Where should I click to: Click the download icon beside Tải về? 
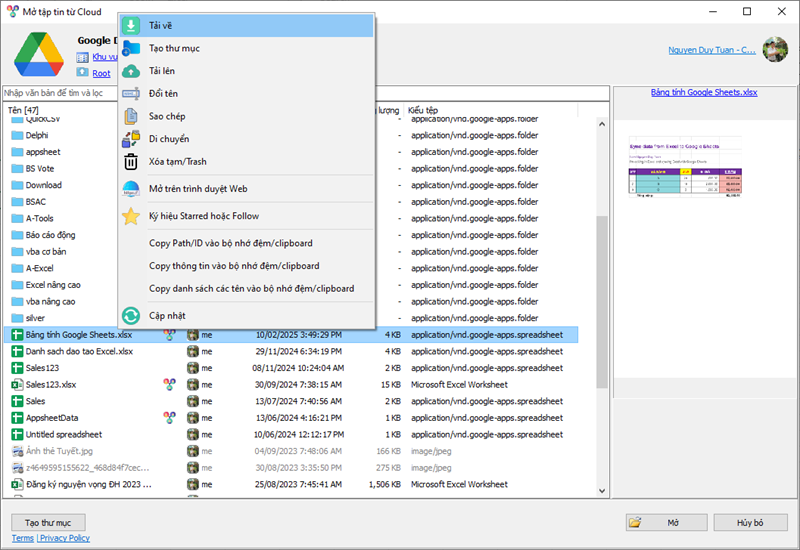point(131,25)
